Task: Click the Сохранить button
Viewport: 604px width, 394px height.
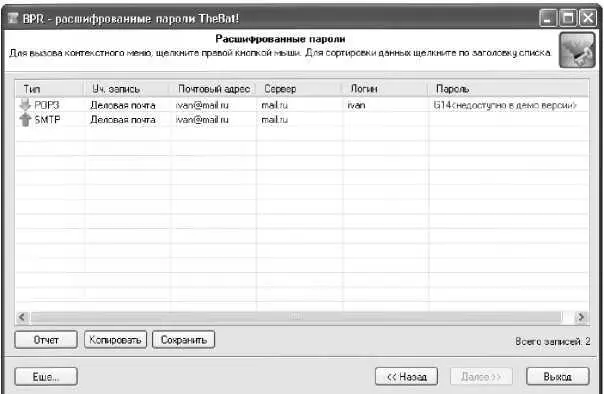Action: (183, 340)
